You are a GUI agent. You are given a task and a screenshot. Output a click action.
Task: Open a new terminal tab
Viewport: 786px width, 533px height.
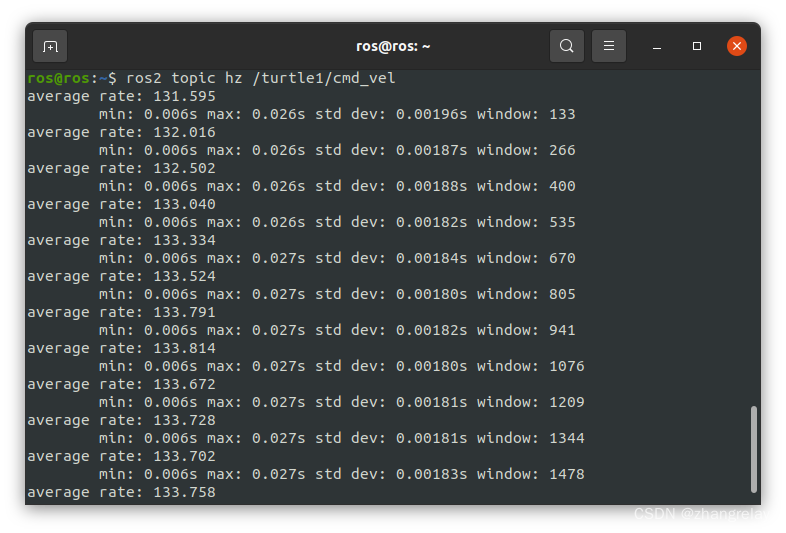click(50, 46)
